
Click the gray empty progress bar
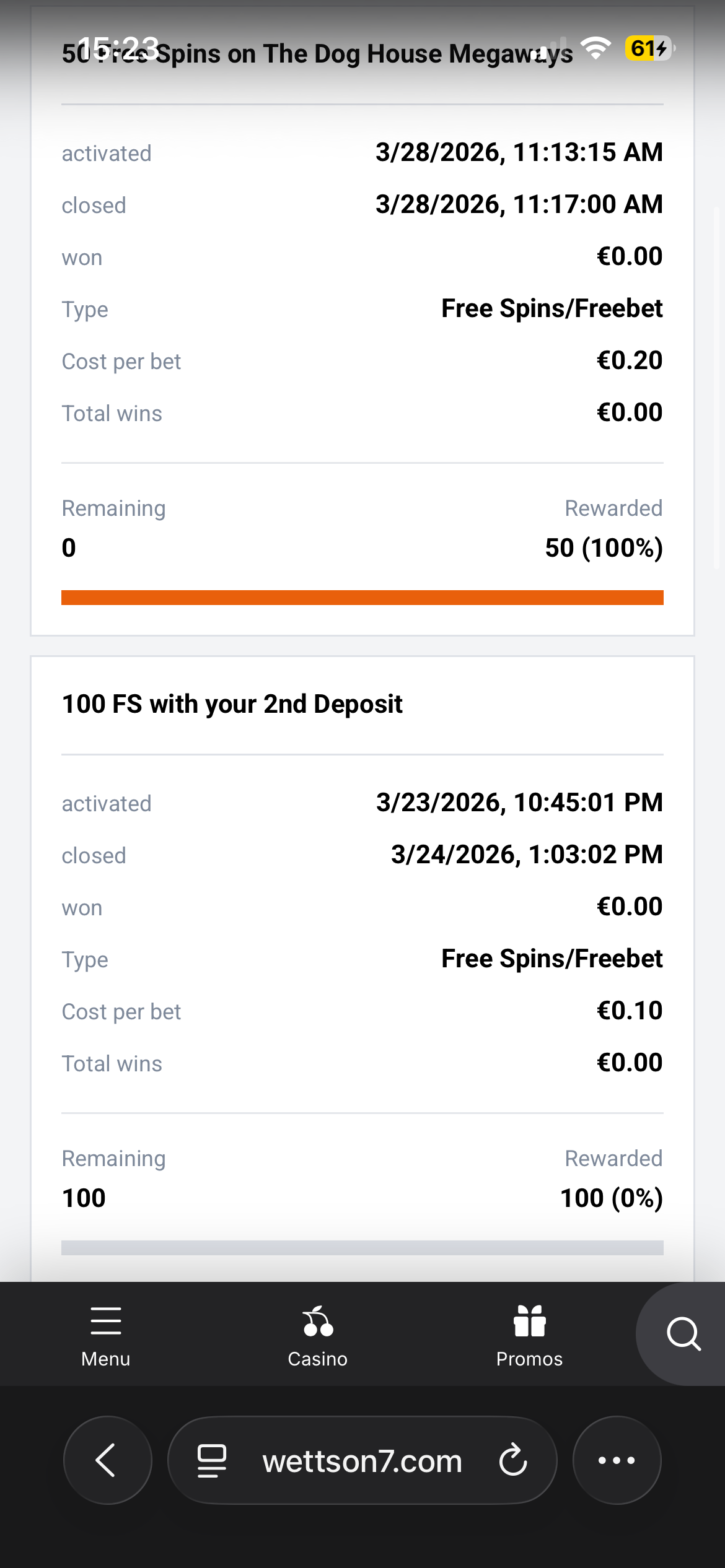(362, 1248)
